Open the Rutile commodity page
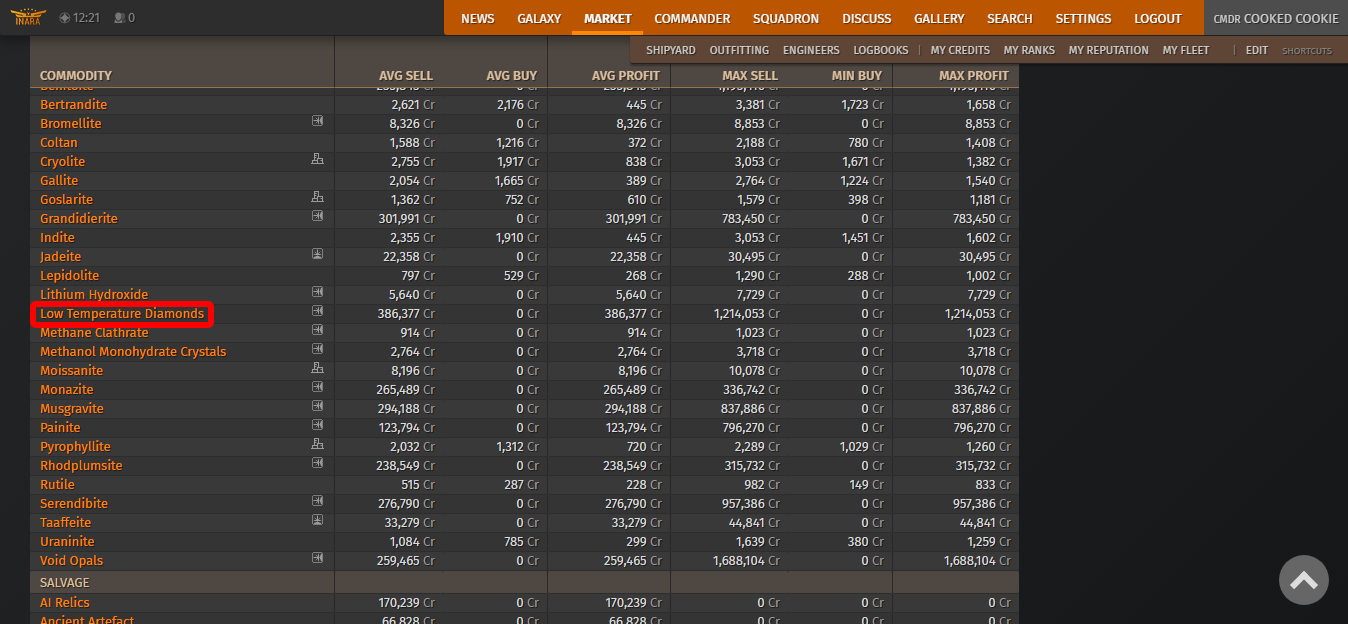This screenshot has width=1348, height=624. coord(57,485)
